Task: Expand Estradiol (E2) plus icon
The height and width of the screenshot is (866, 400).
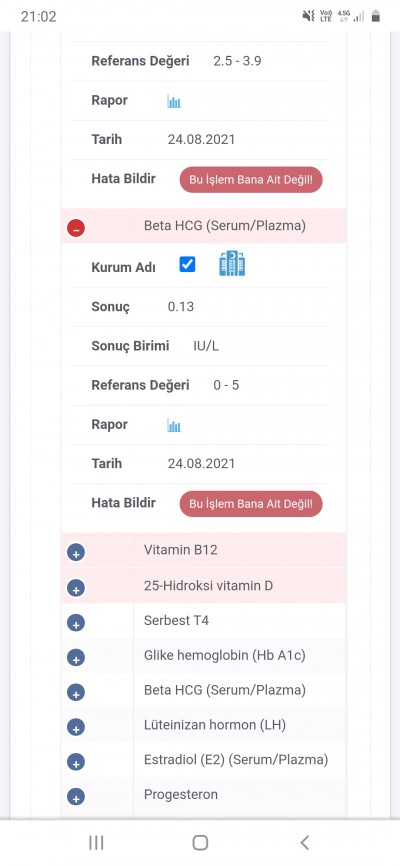Action: coord(76,762)
